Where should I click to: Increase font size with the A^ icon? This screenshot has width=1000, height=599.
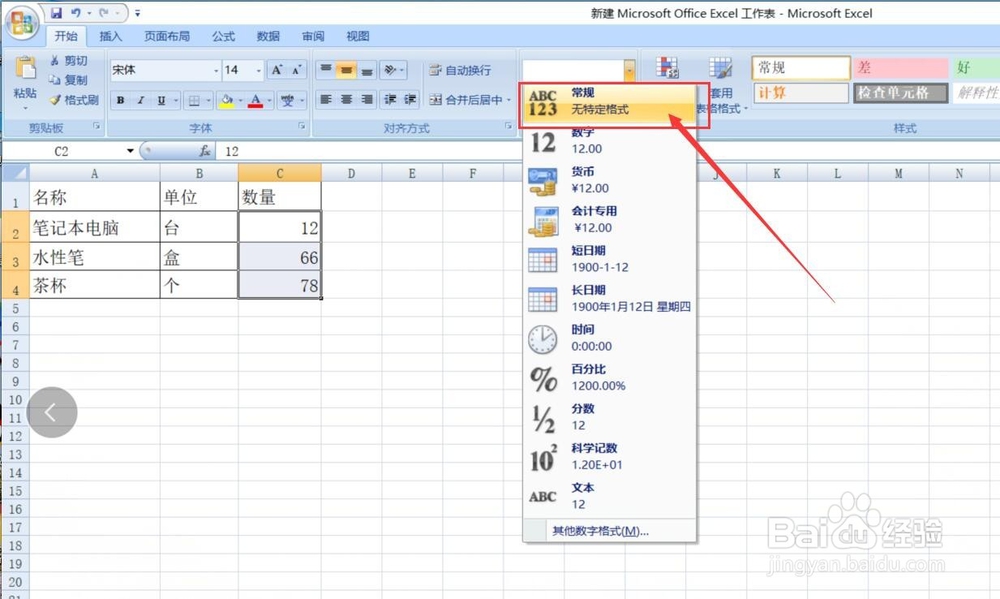click(x=278, y=69)
